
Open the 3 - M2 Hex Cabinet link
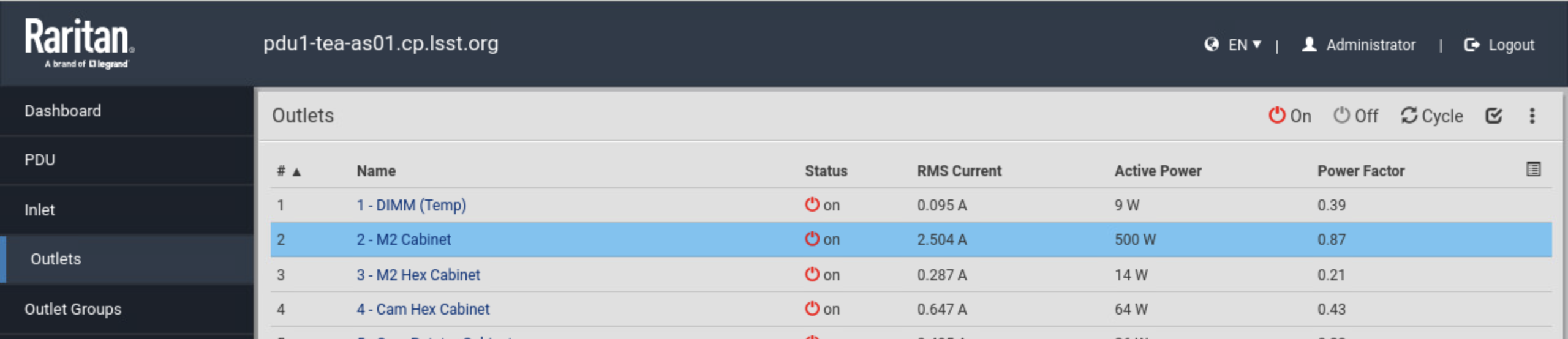pos(418,275)
